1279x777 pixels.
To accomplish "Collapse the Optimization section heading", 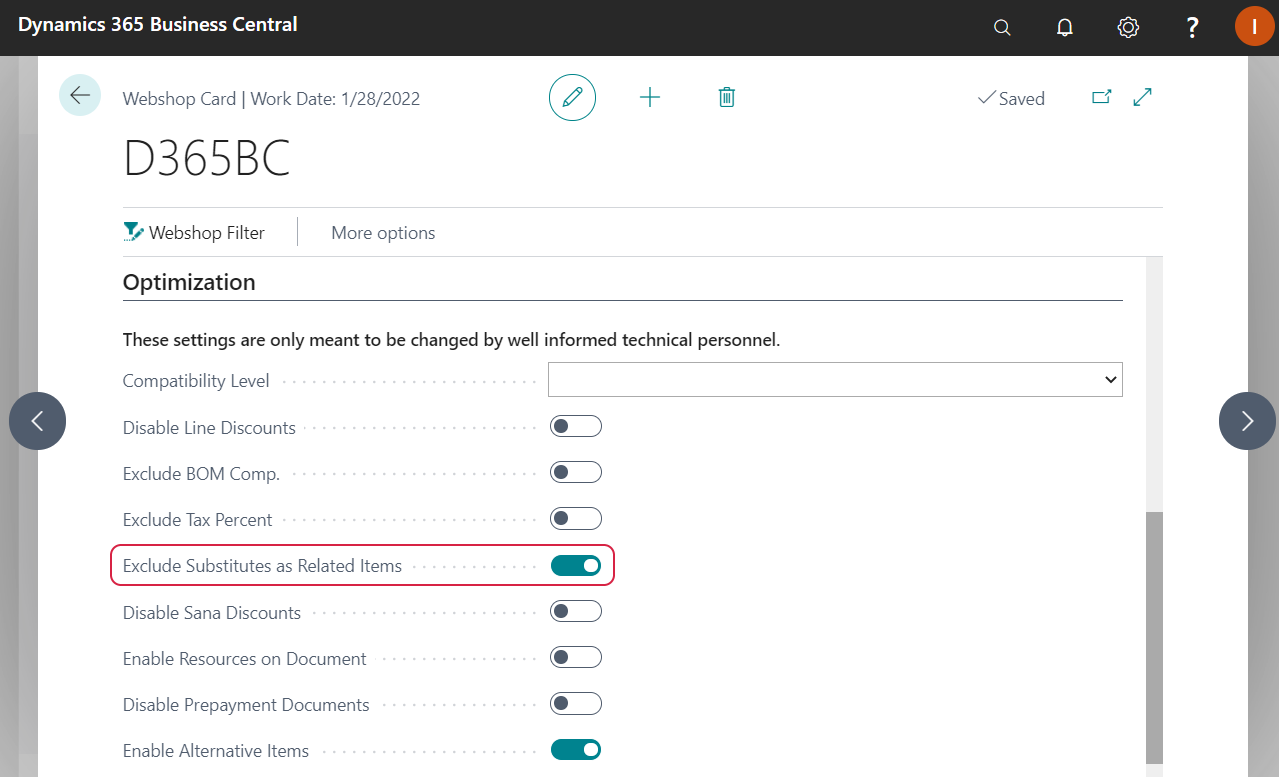I will tap(189, 282).
